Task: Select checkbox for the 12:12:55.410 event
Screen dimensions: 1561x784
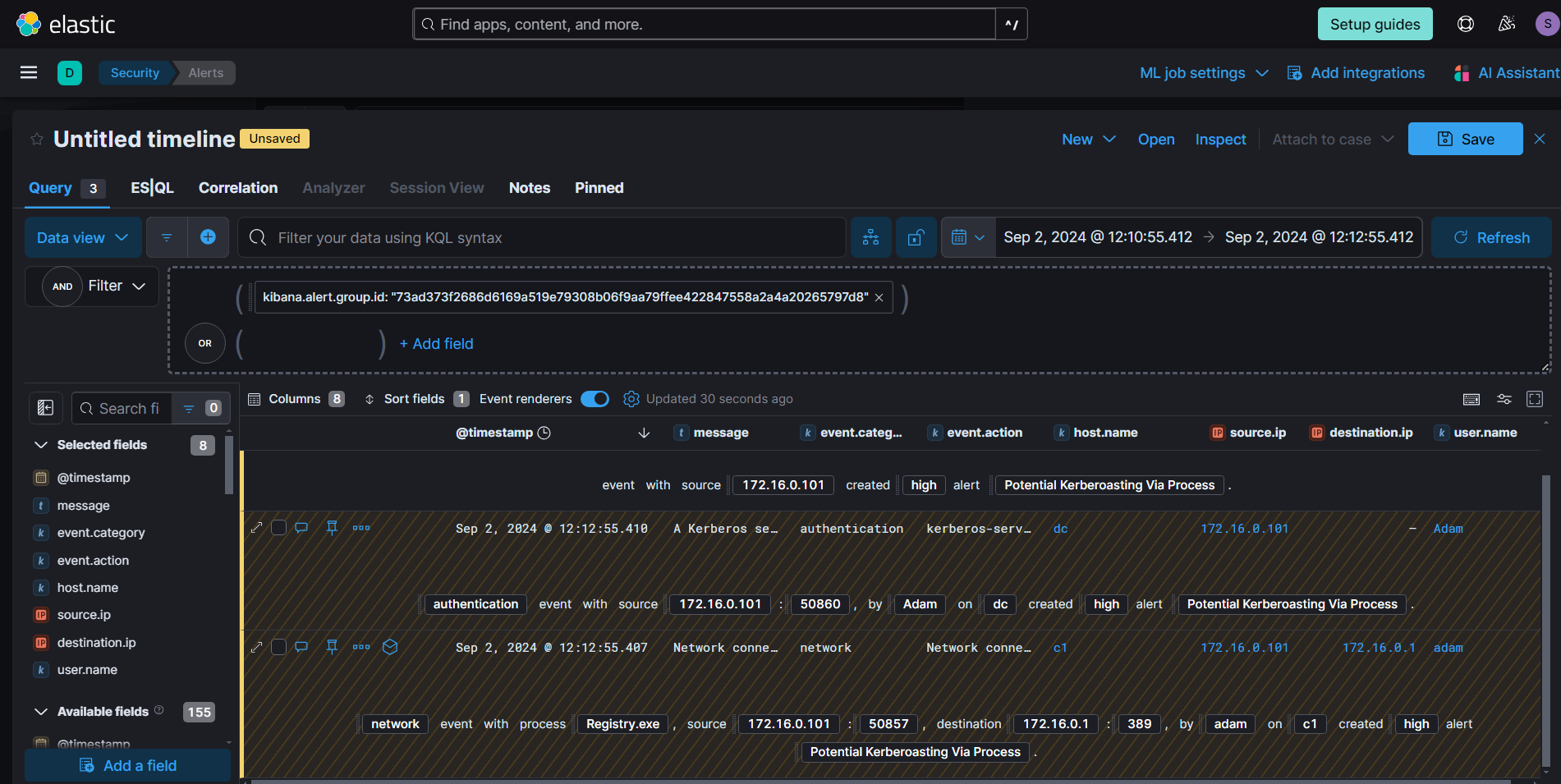Action: (x=279, y=528)
